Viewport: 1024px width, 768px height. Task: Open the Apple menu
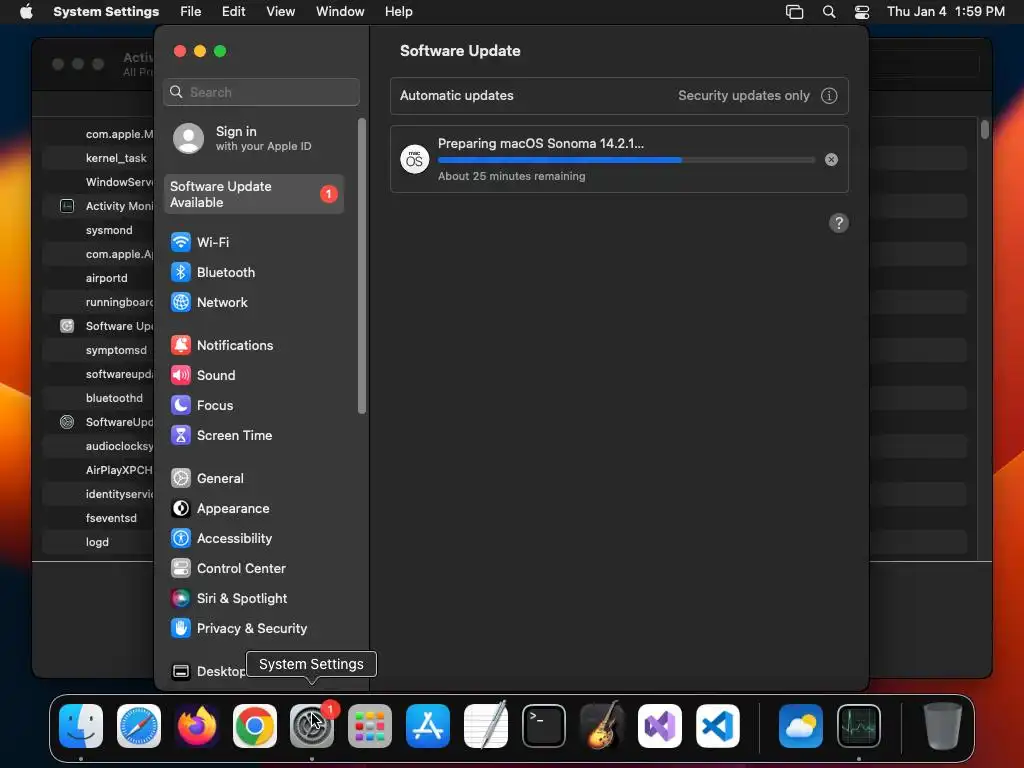coord(26,12)
